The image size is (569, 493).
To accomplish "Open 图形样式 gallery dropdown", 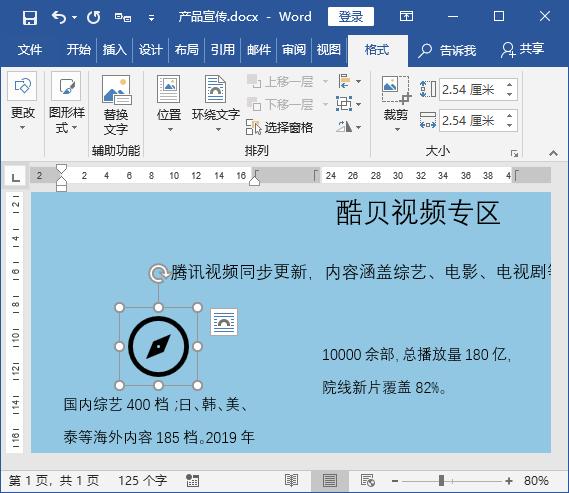I will point(66,103).
